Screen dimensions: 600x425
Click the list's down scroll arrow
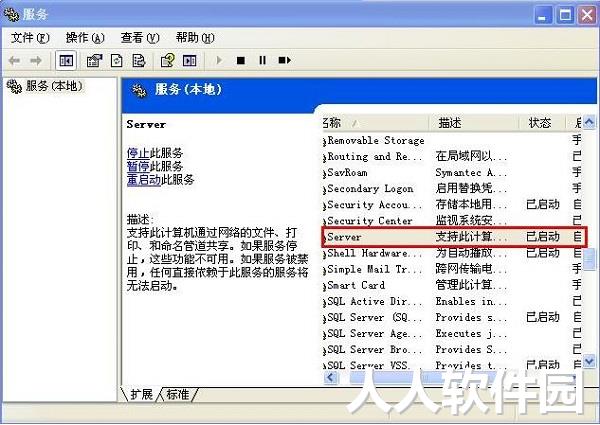589,360
